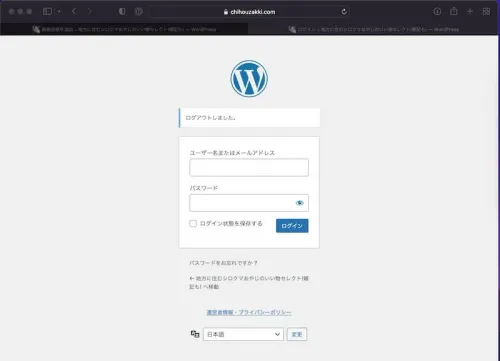This screenshot has width=500, height=361.
Task: Follow the ← back-to-site link
Action: [x=249, y=282]
